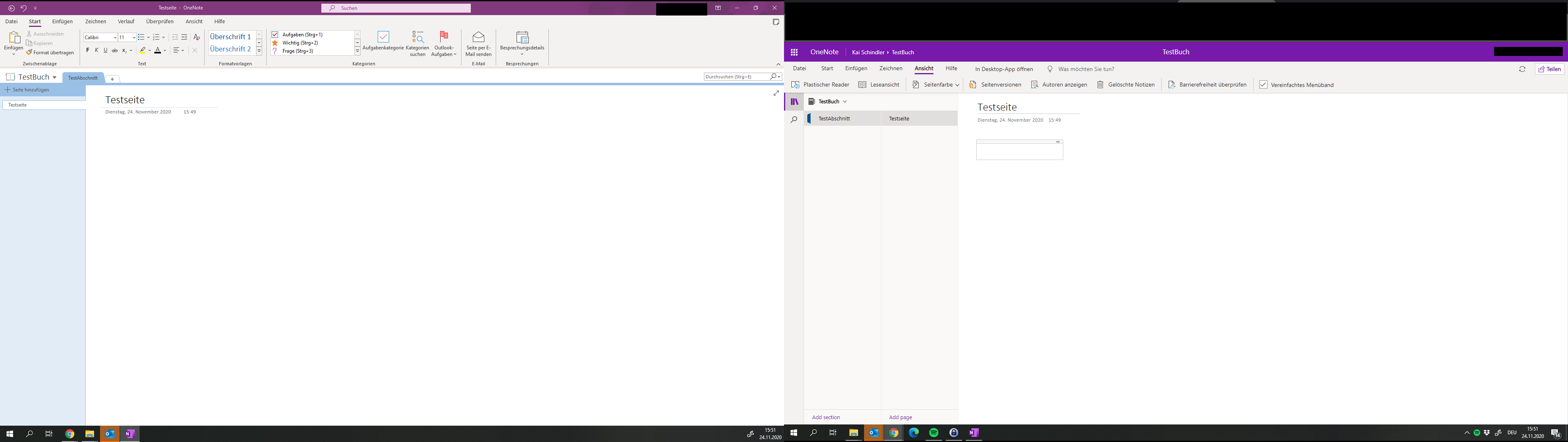Toggle the Vereinfachtes Menüband checkbox
The height and width of the screenshot is (442, 1568).
pyautogui.click(x=1263, y=85)
